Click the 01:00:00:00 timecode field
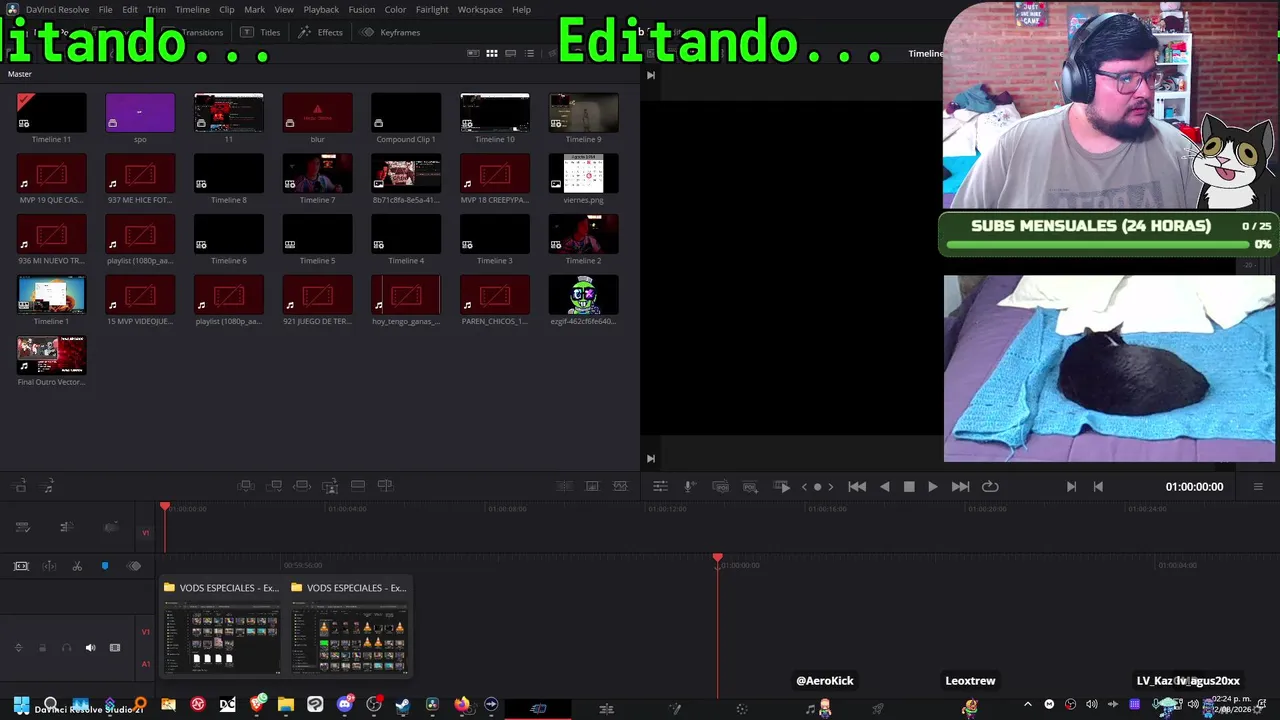 (1194, 487)
